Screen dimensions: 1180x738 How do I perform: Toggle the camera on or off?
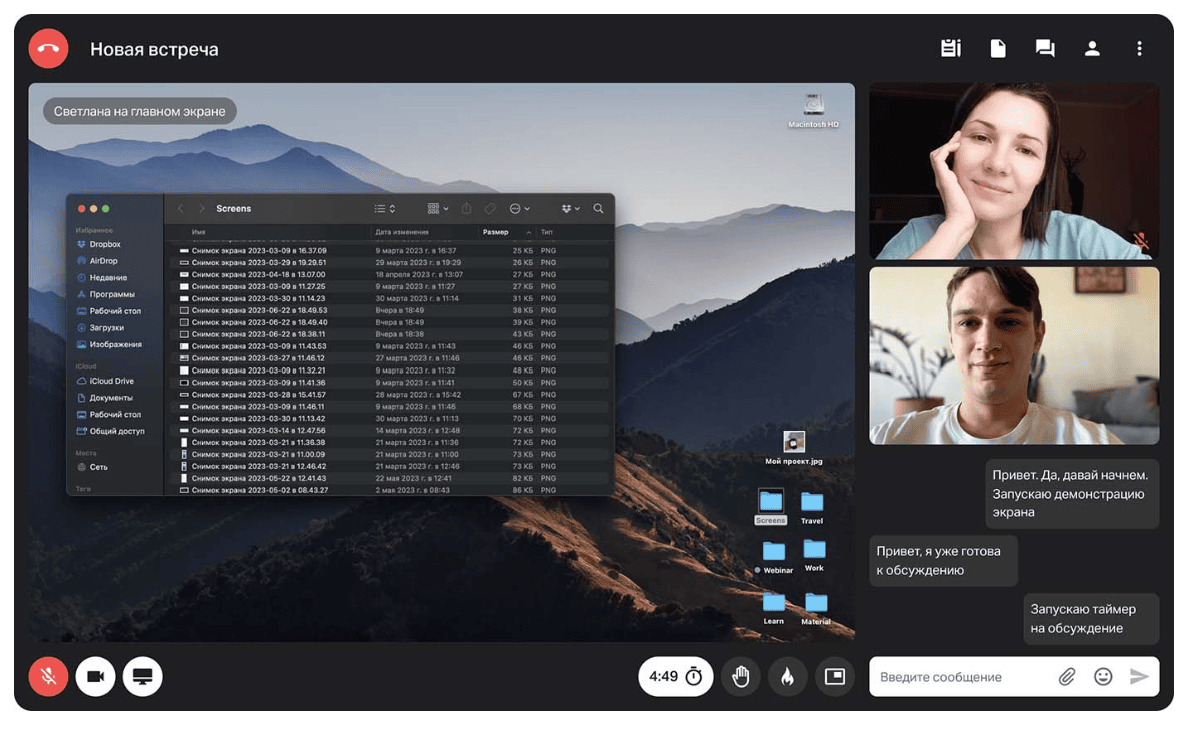(95, 677)
